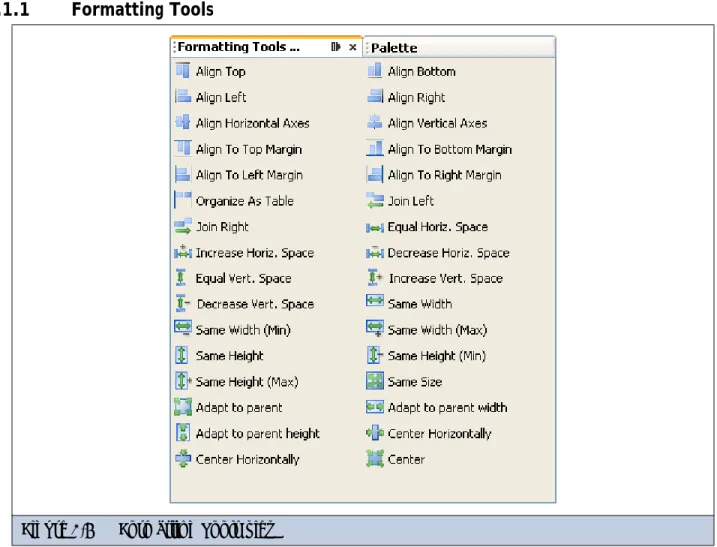Image resolution: width=717 pixels, height=547 pixels.
Task: Switch to the Palette tab
Action: point(459,48)
